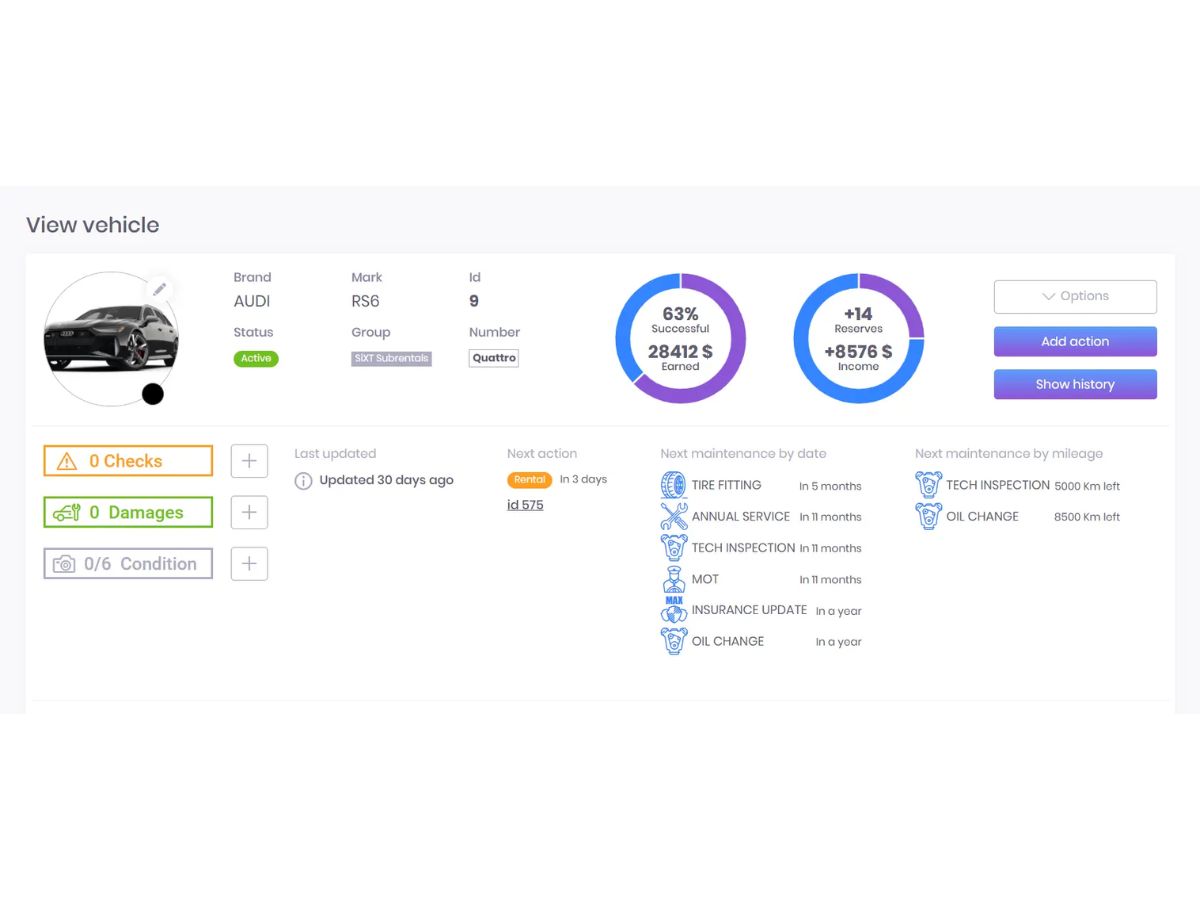The image size is (1200, 900).
Task: Click the pencil edit icon on vehicle photo
Action: 159,289
